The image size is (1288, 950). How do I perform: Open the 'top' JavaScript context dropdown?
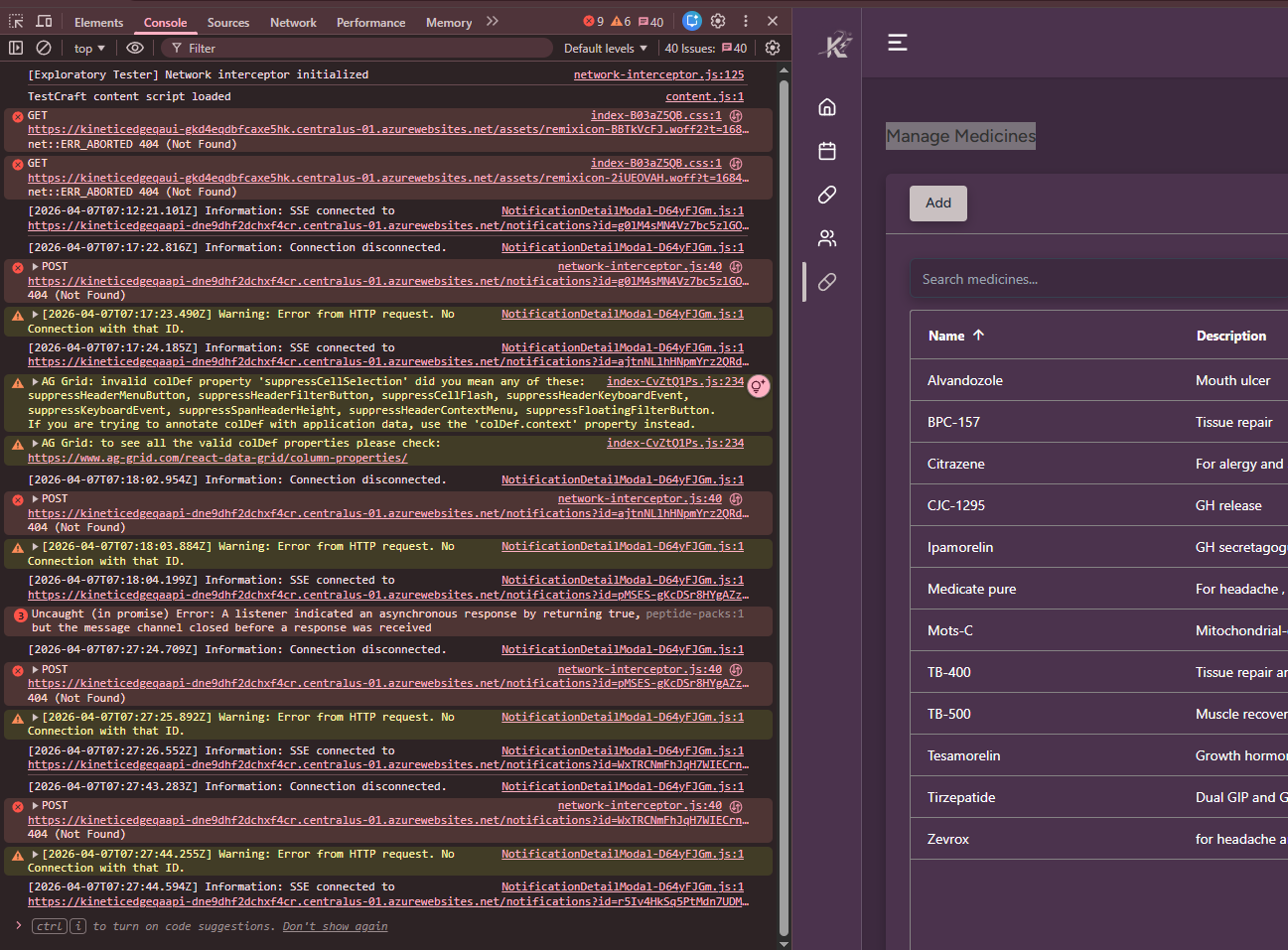89,48
